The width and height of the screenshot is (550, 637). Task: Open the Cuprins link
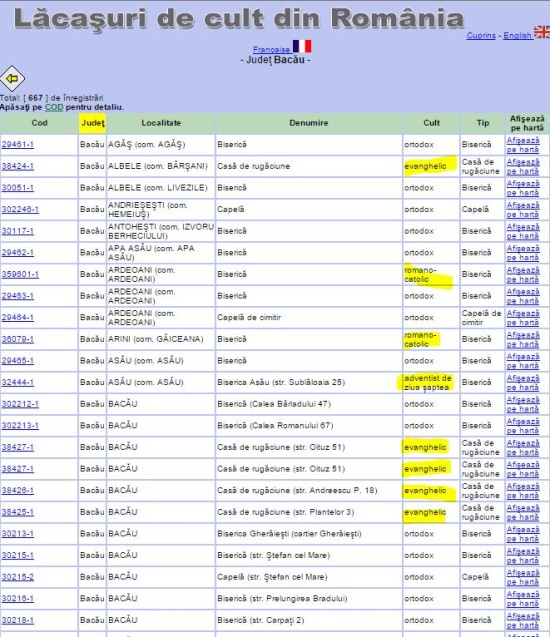pyautogui.click(x=481, y=35)
